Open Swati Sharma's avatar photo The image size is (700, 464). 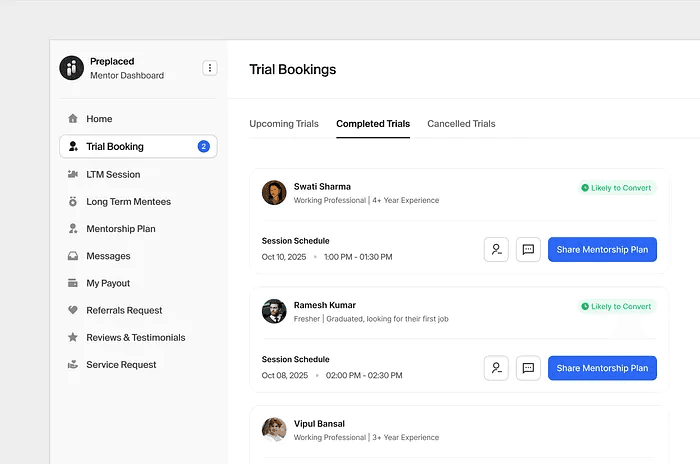point(274,192)
